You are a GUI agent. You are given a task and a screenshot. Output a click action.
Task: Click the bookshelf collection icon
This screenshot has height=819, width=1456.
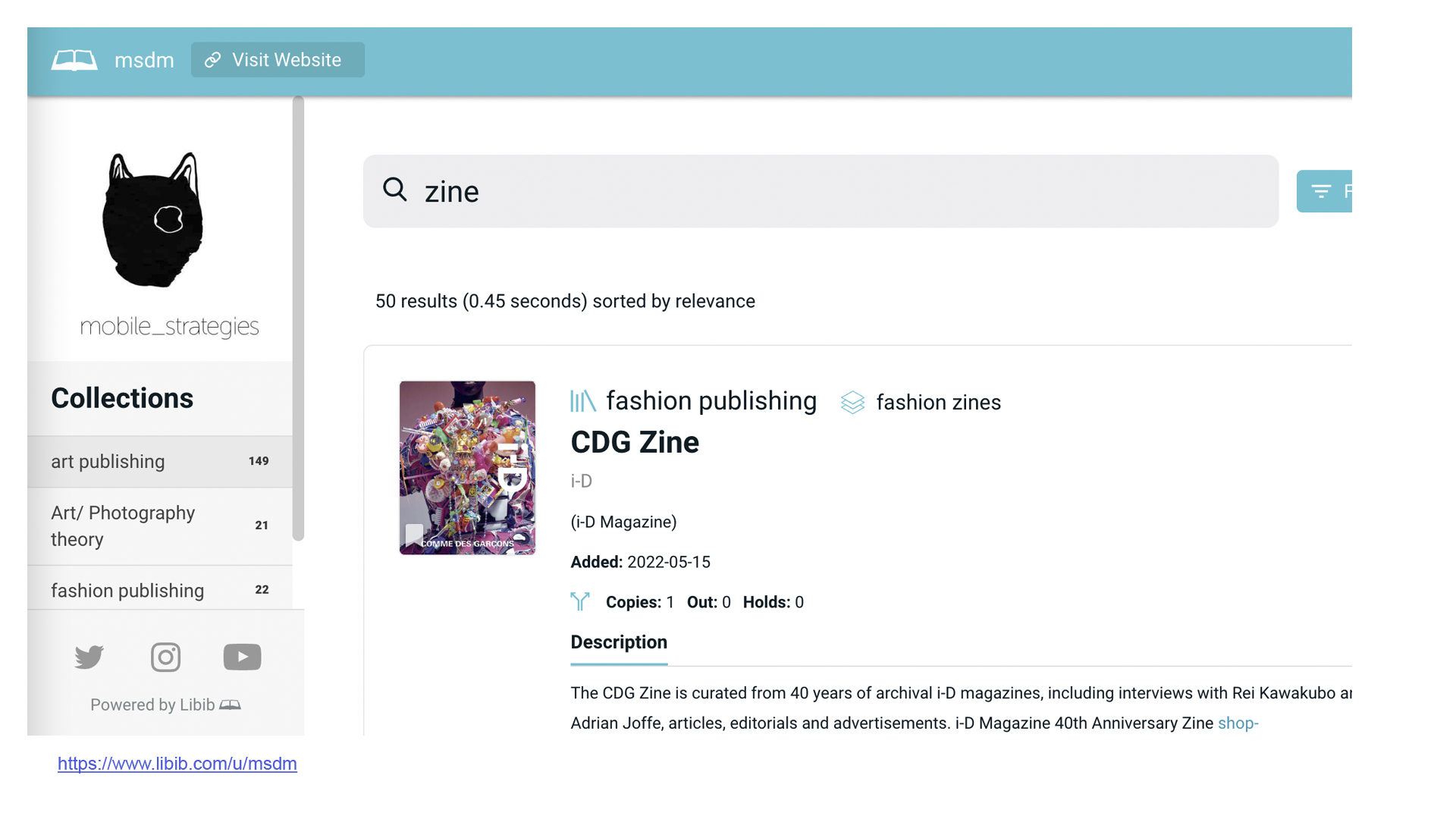pos(583,401)
